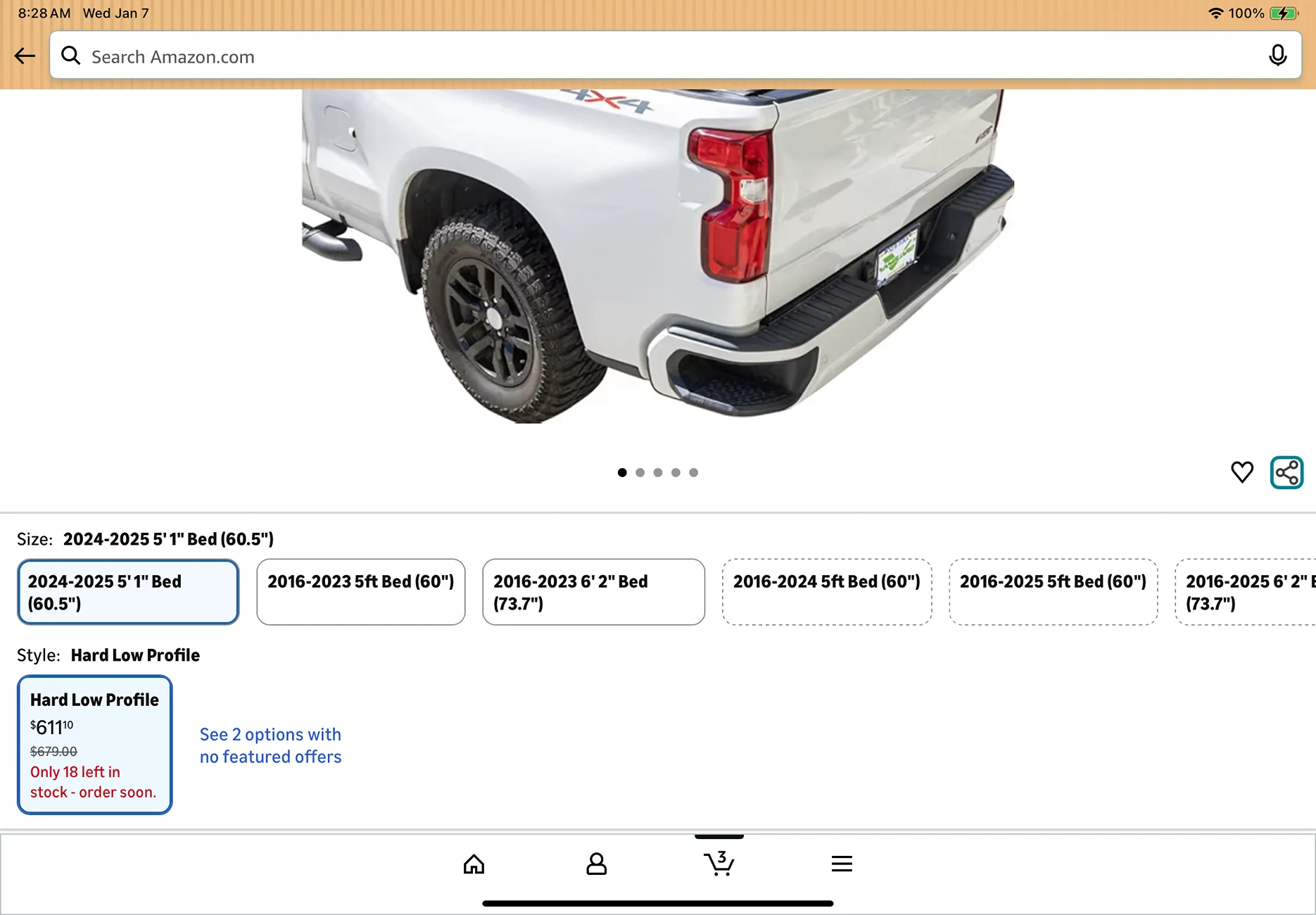The width and height of the screenshot is (1316, 915).
Task: Tap 'See 2 options with no featured offers'
Action: click(270, 745)
